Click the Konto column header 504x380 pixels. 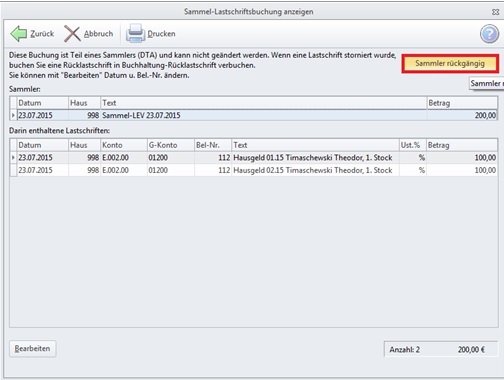tap(124, 145)
